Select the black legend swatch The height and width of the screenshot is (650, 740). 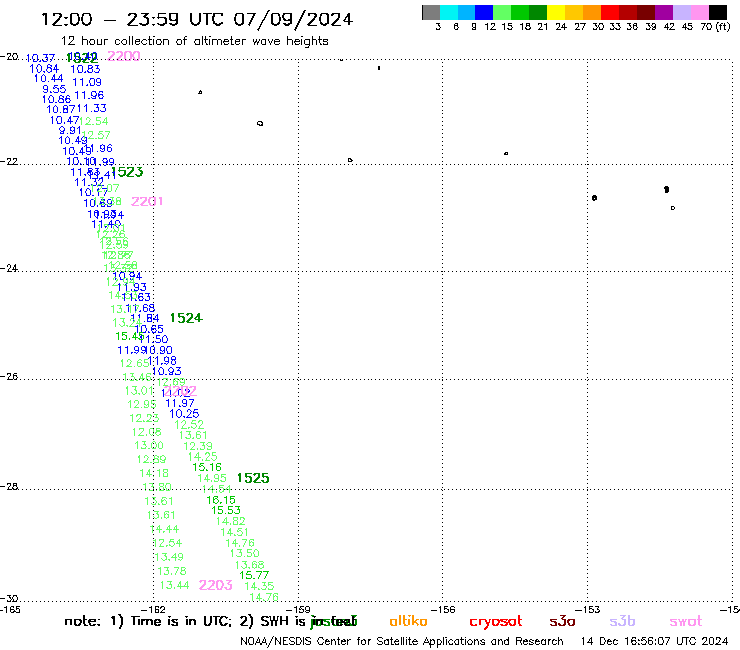click(718, 12)
